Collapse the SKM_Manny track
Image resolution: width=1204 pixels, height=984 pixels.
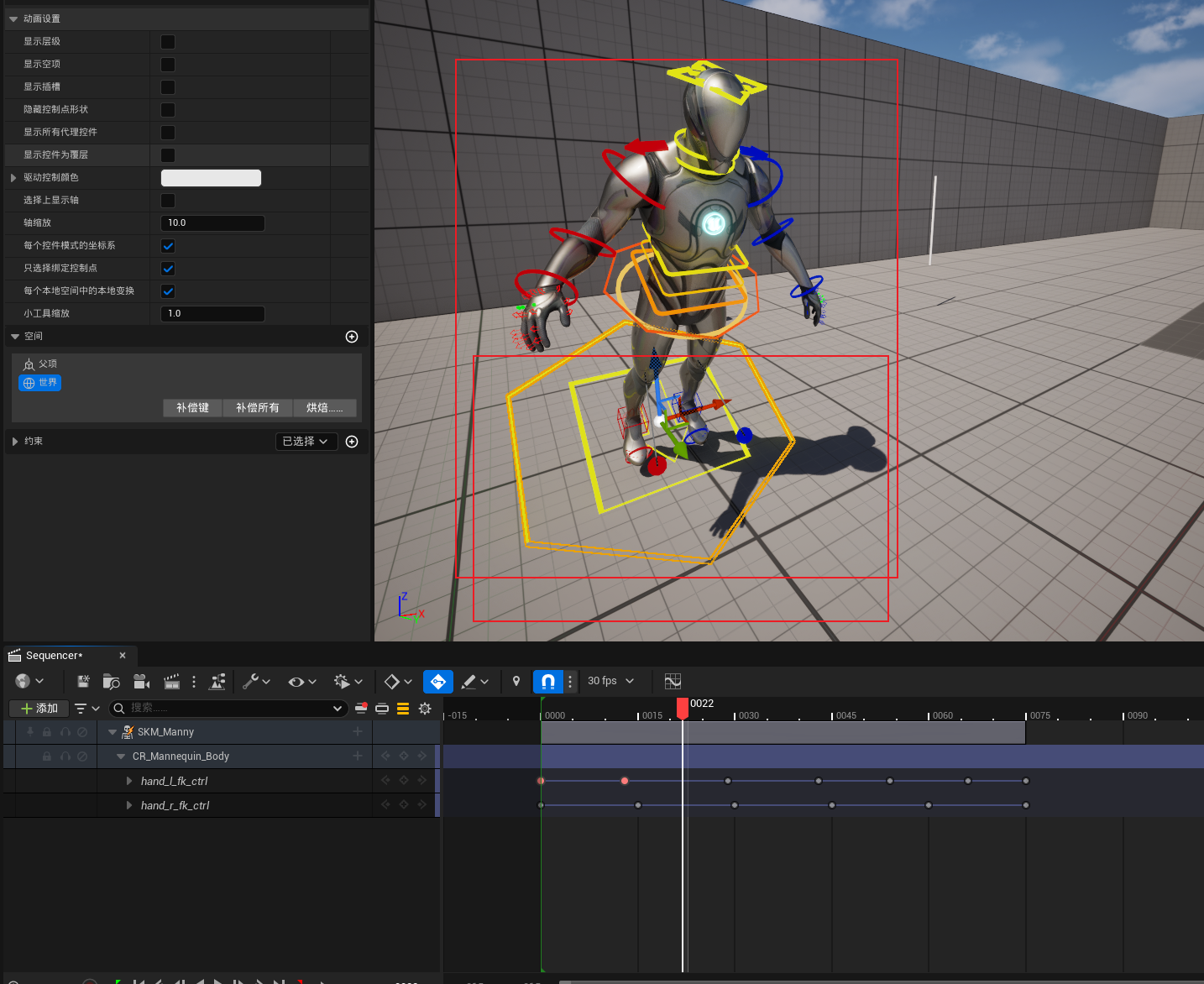pos(113,732)
